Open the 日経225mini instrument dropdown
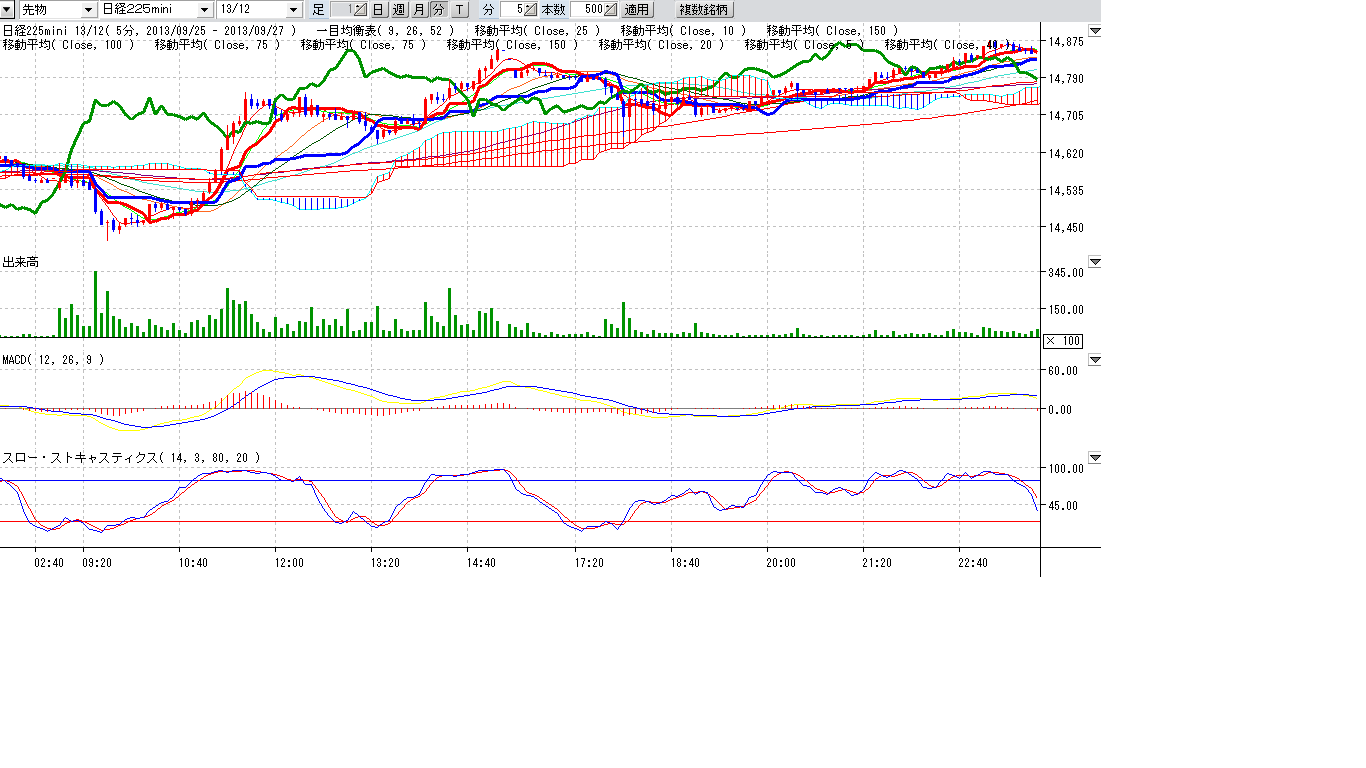Viewport: 1366px width, 768px height. [204, 10]
